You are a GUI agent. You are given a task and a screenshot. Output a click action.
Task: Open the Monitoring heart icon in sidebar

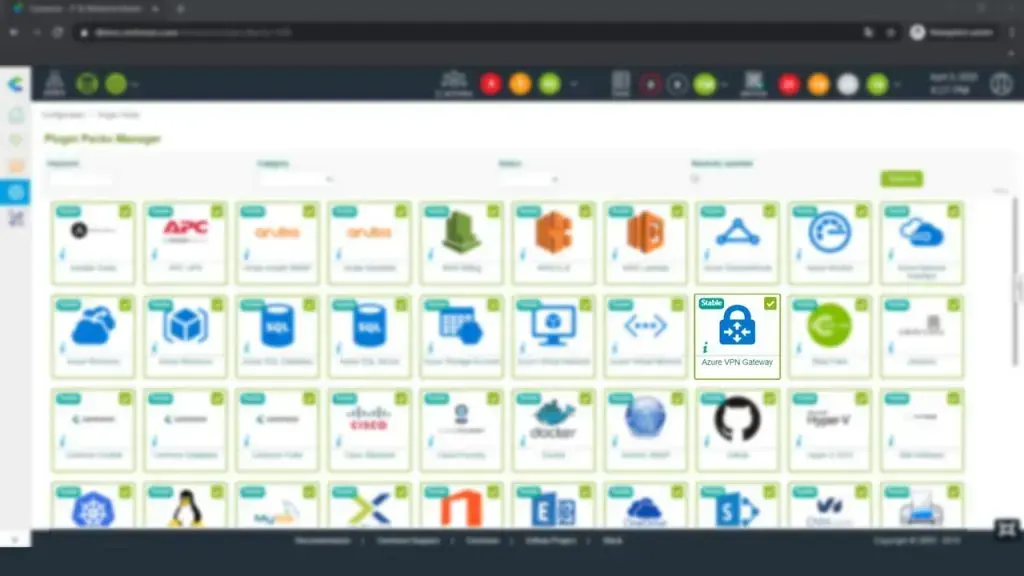point(16,140)
